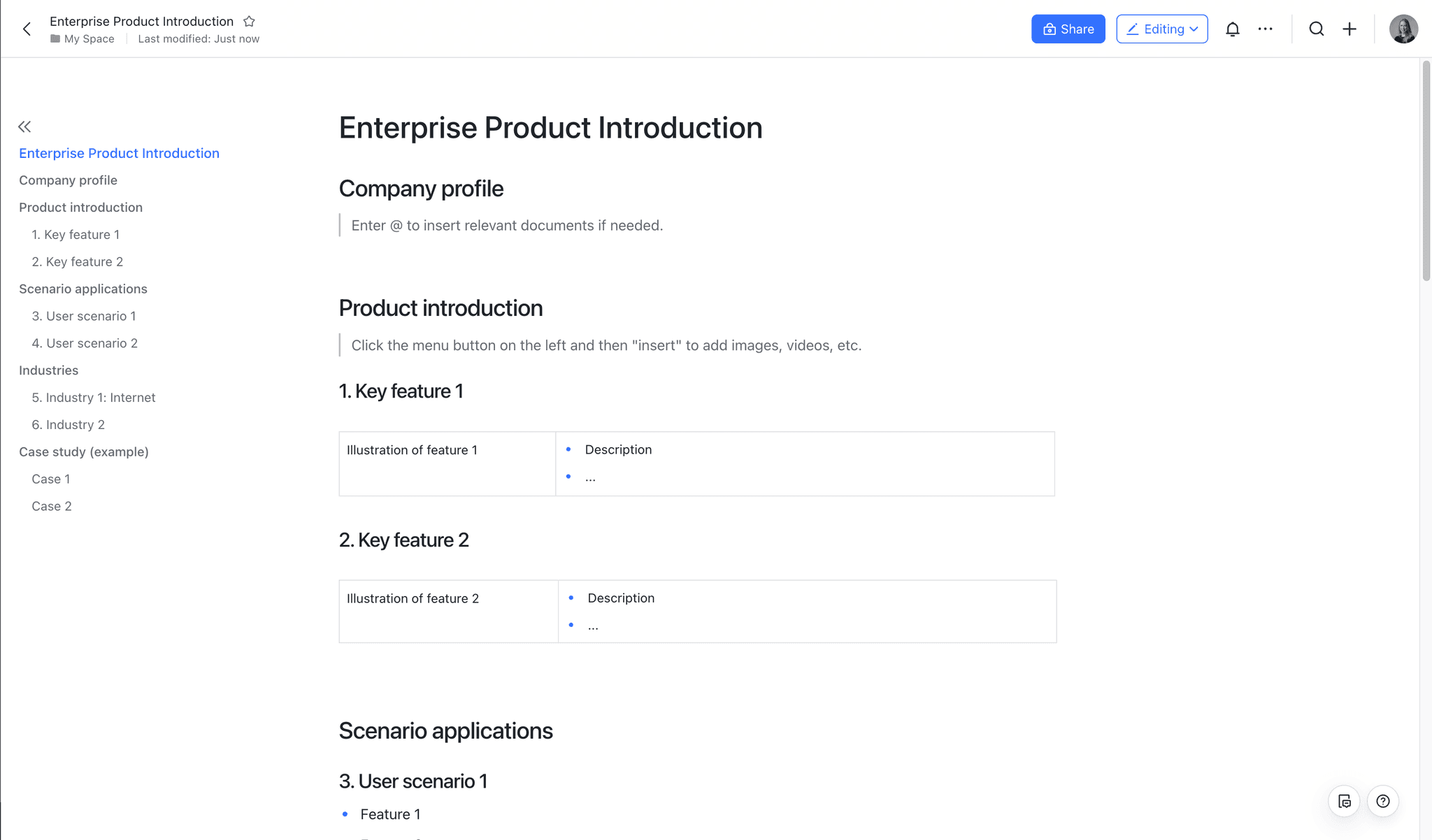The image size is (1432, 840).
Task: Open the comments panel icon at bottom right
Action: [x=1345, y=801]
